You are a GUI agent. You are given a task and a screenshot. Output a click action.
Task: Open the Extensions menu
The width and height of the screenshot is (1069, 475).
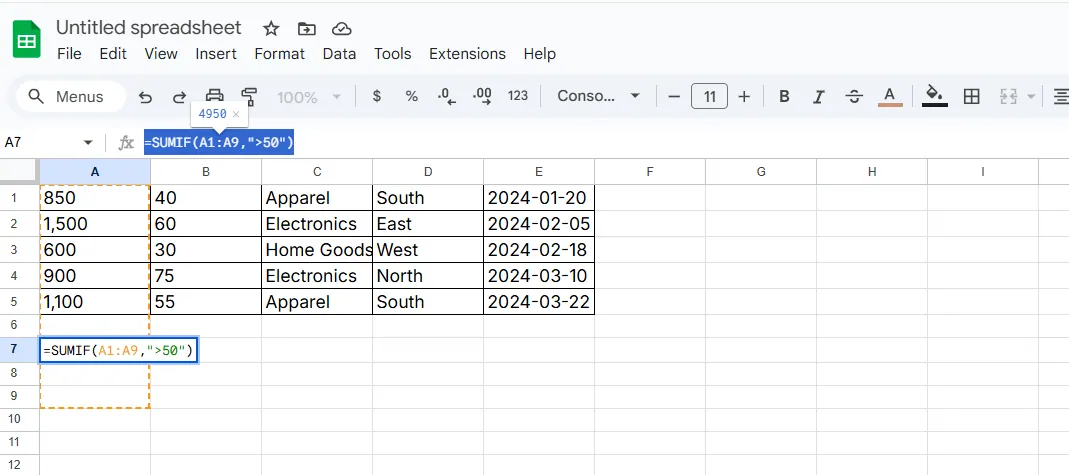(x=467, y=54)
